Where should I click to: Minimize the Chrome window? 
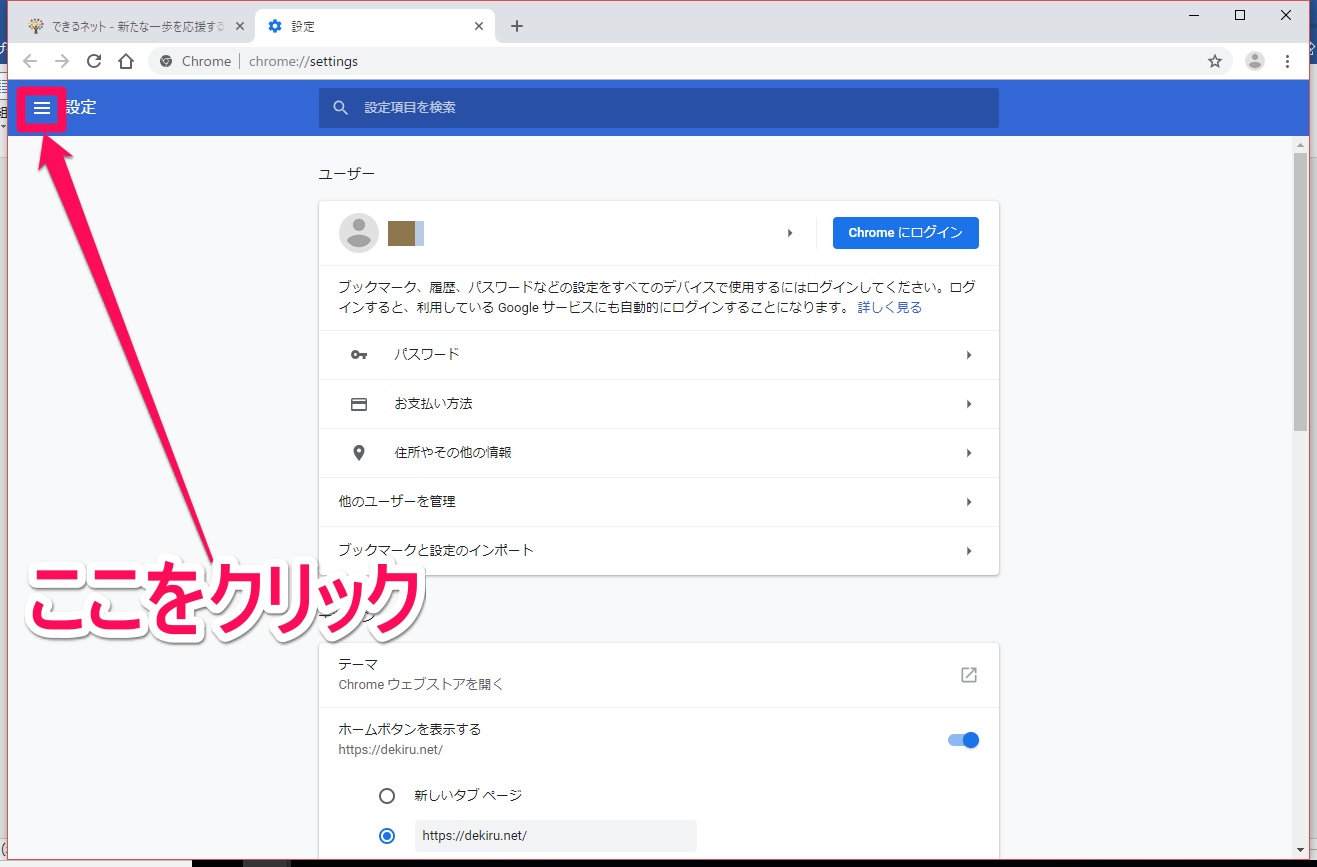coord(1195,15)
